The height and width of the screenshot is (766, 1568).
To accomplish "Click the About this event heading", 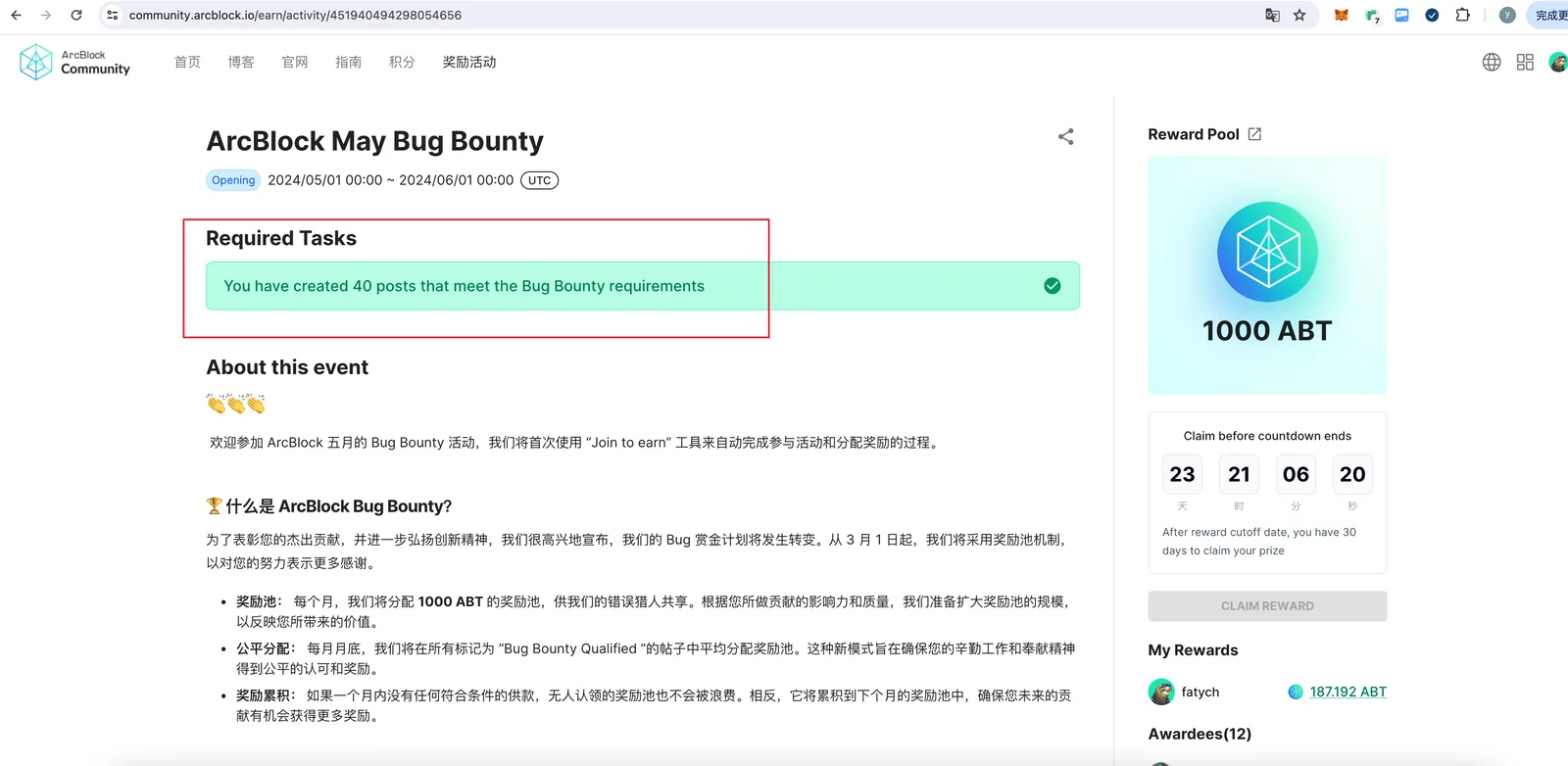I will coord(287,367).
